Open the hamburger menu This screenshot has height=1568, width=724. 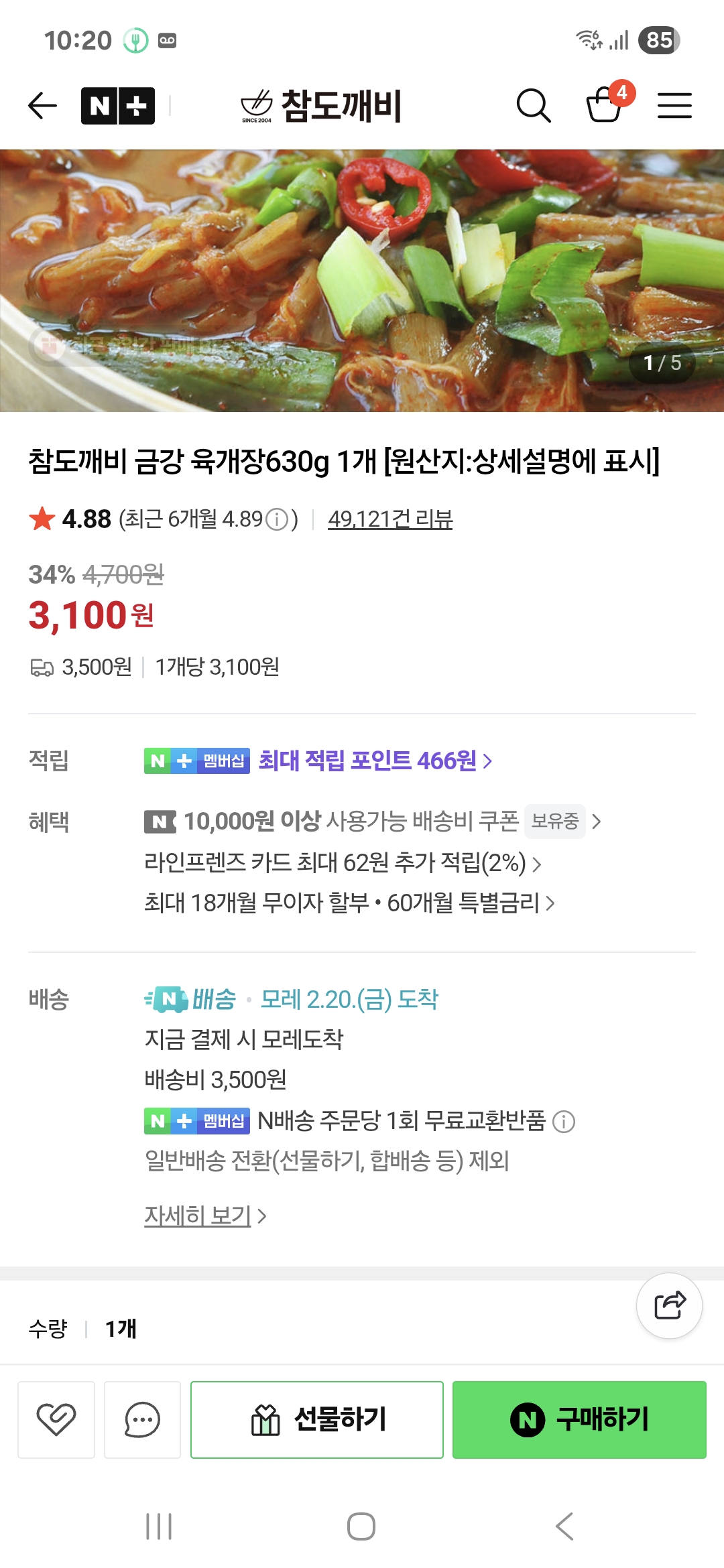tap(674, 106)
